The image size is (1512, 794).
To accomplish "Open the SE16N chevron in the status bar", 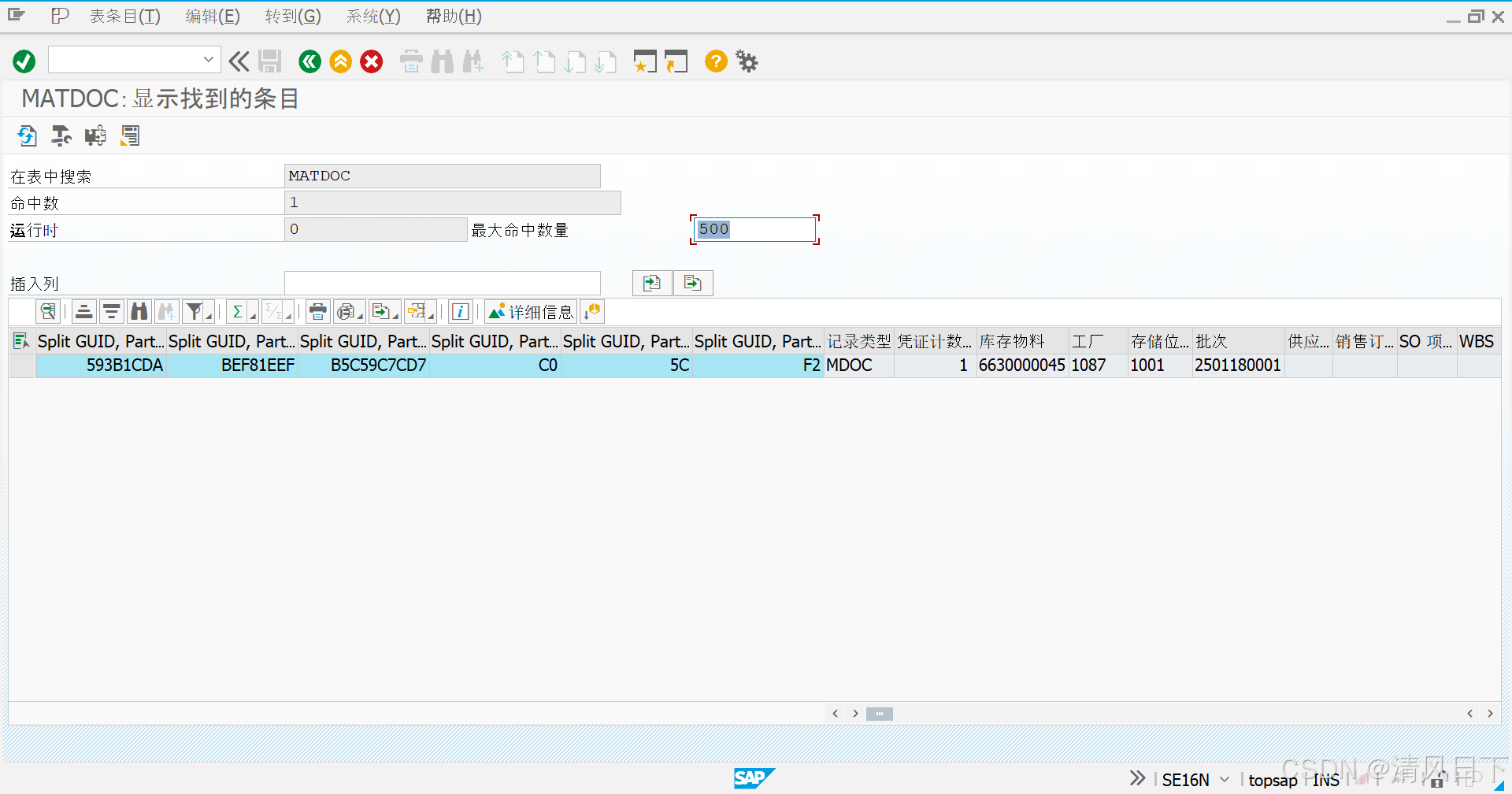I will [1223, 778].
